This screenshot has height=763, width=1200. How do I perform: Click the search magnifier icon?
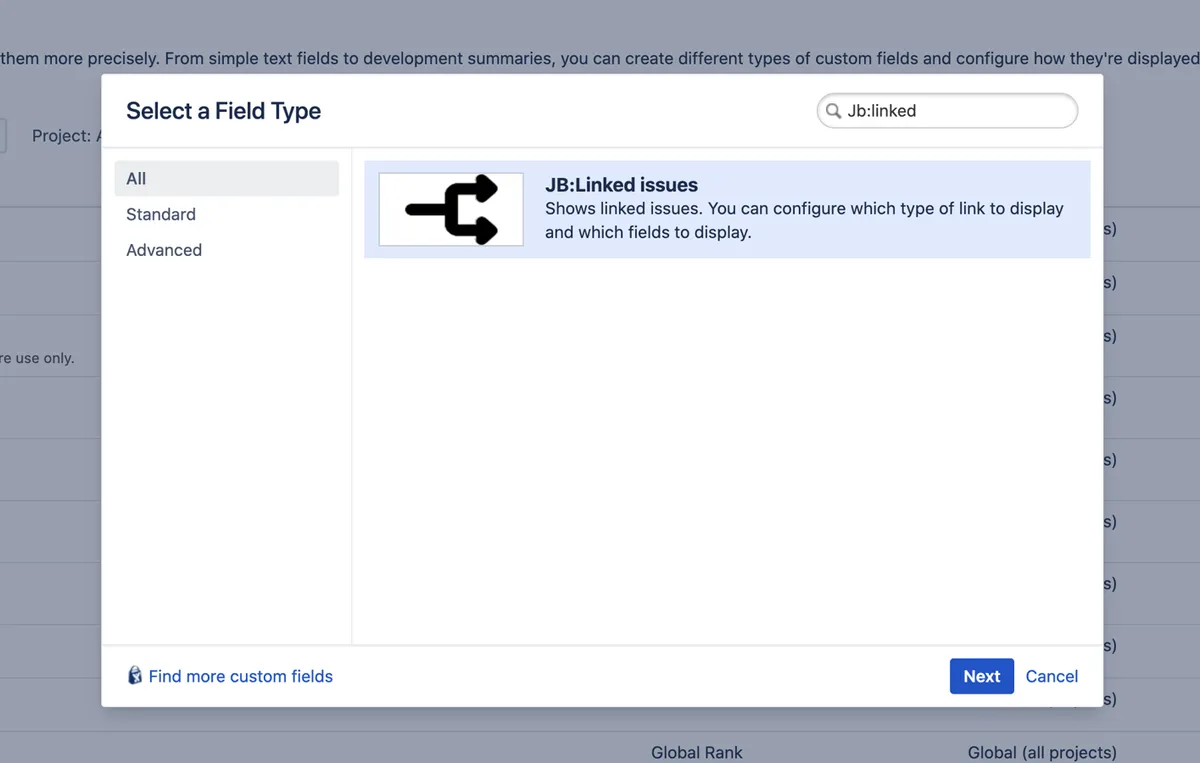point(832,111)
